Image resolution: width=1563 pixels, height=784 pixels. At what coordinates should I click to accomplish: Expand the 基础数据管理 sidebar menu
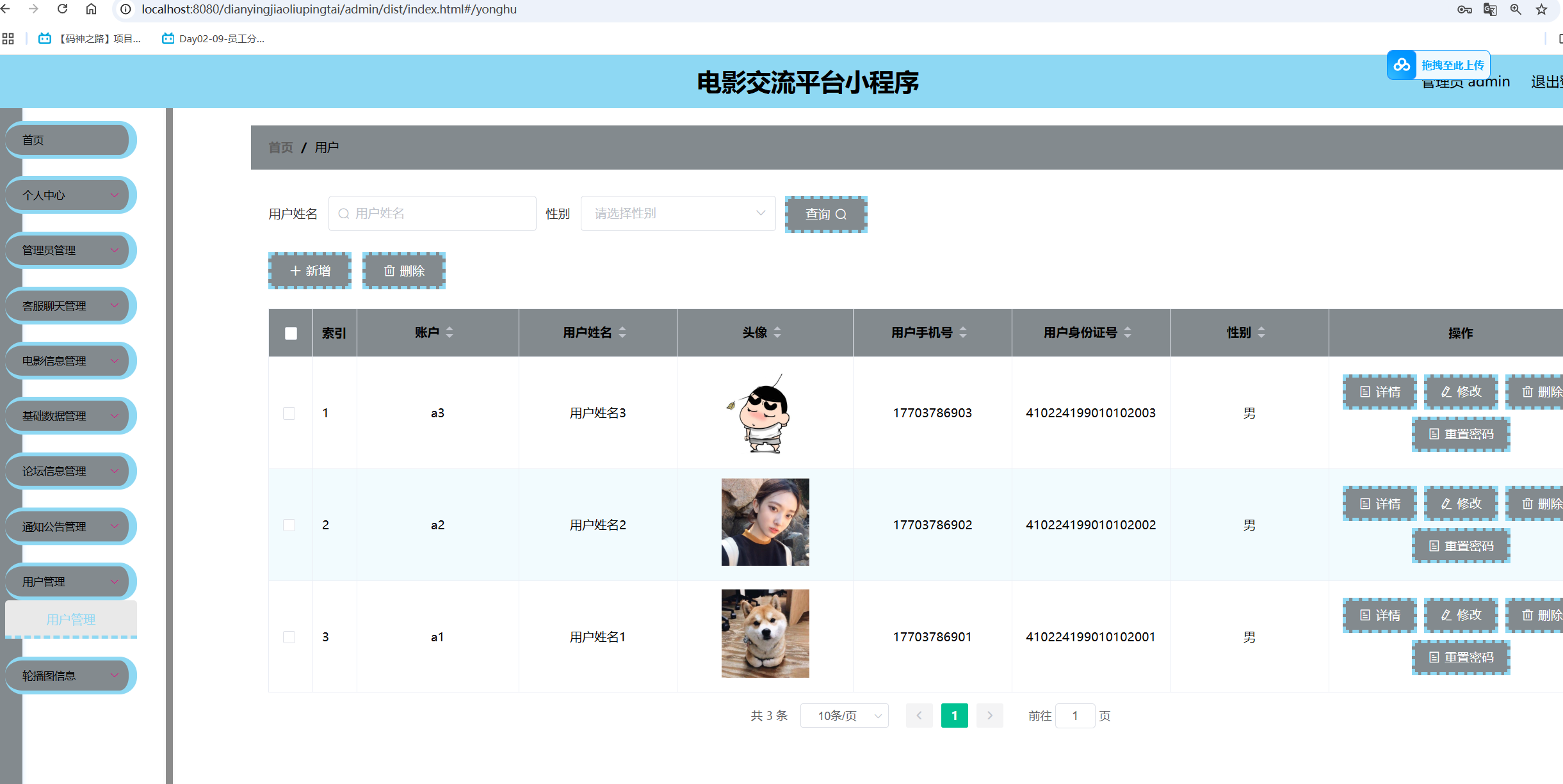pyautogui.click(x=70, y=416)
